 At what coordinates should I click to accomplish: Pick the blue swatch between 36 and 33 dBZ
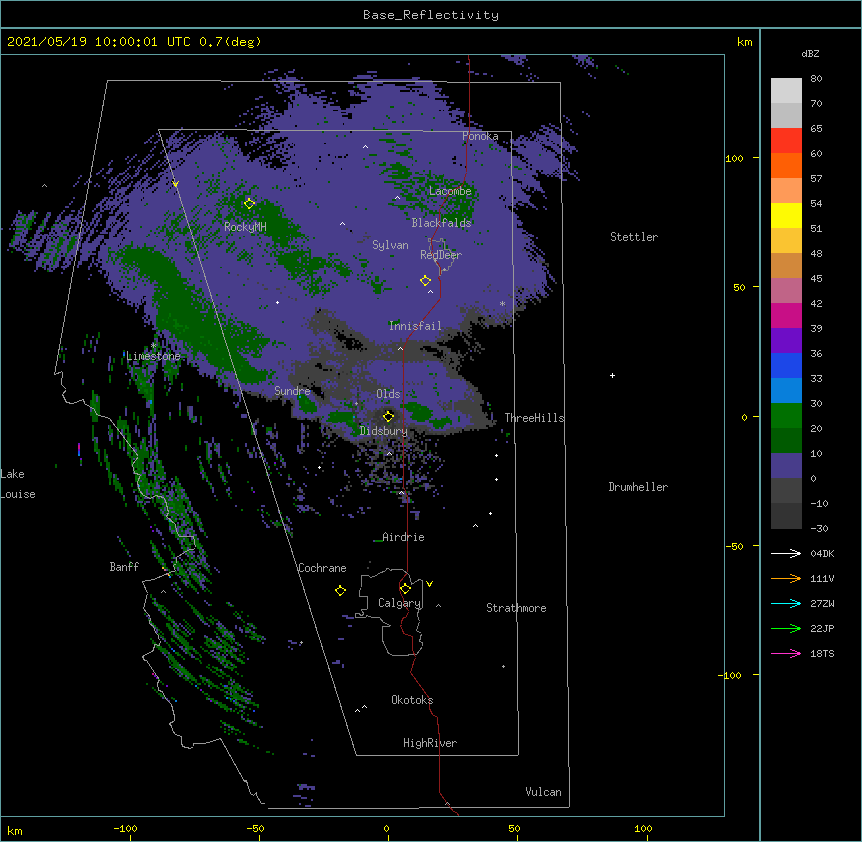point(786,365)
